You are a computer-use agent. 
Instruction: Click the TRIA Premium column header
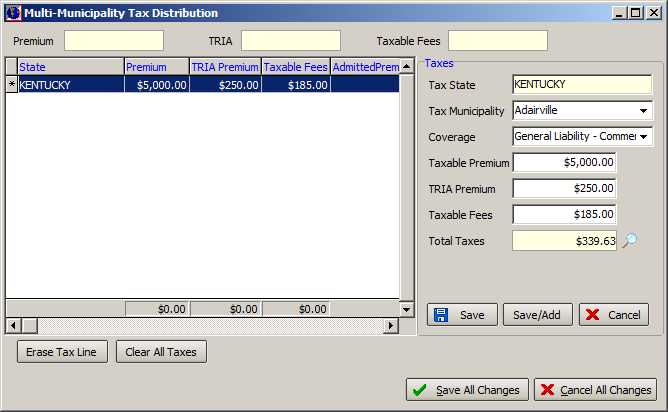(225, 67)
